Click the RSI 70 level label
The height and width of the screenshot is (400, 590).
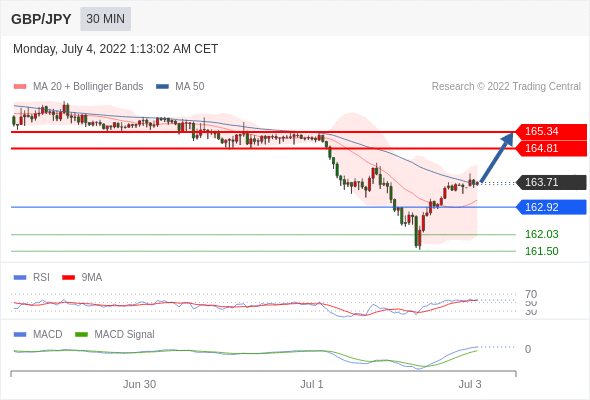click(x=531, y=294)
